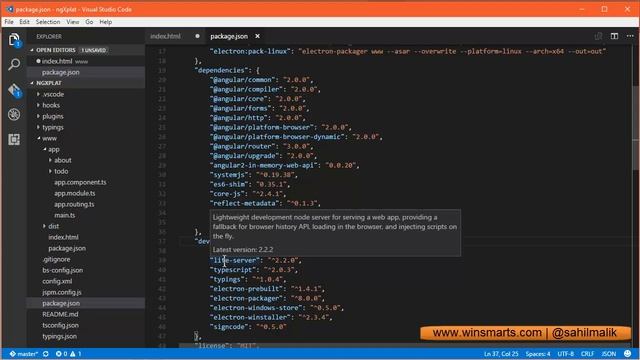Click the "electron-packager" dependency line
The width and height of the screenshot is (640, 360).
coord(267,298)
